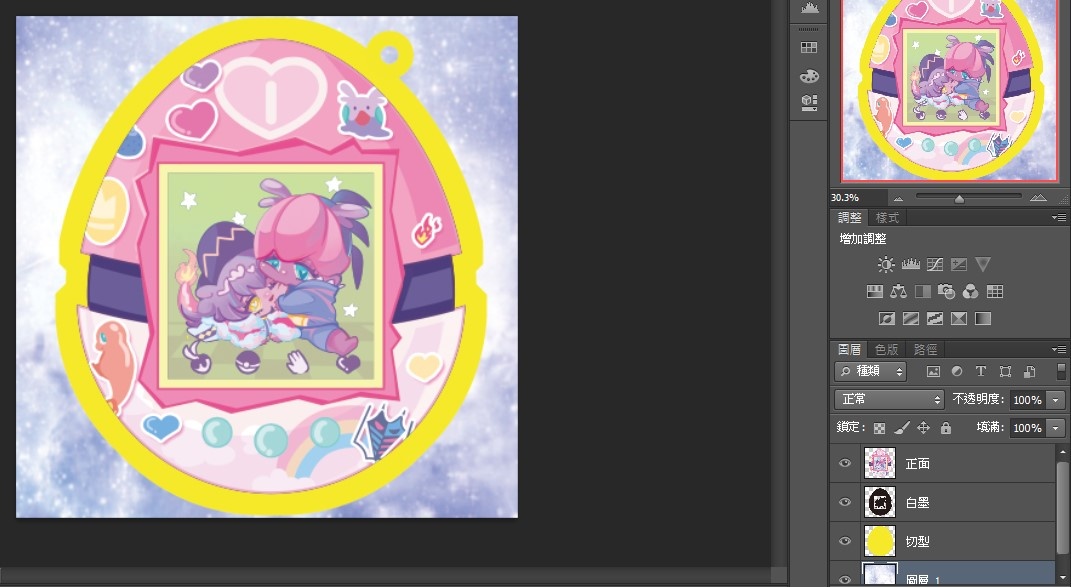Screen dimensions: 1071x587
Task: Switch to the 圖層 tab
Action: click(850, 349)
